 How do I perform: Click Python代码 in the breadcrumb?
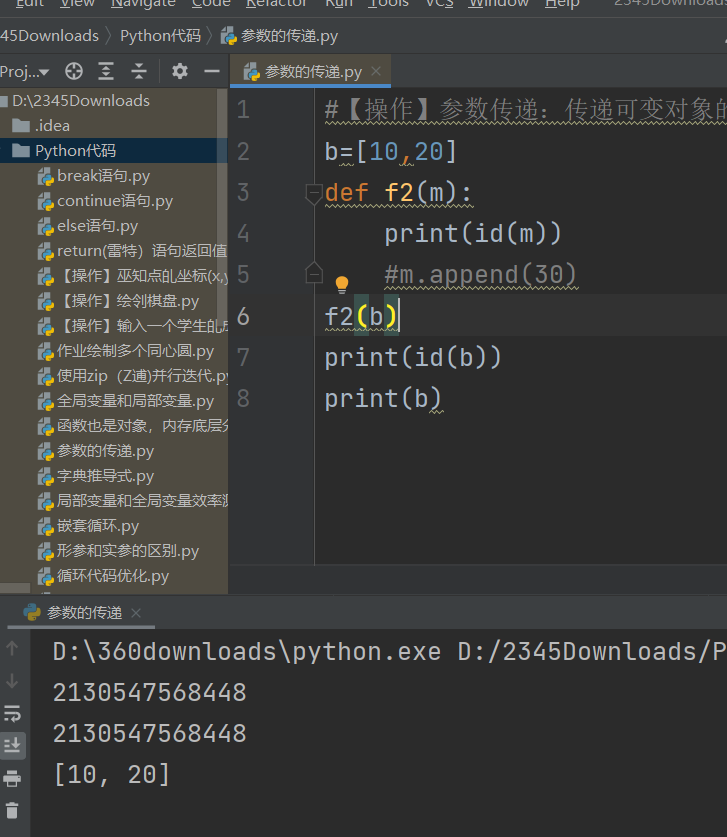(x=160, y=36)
